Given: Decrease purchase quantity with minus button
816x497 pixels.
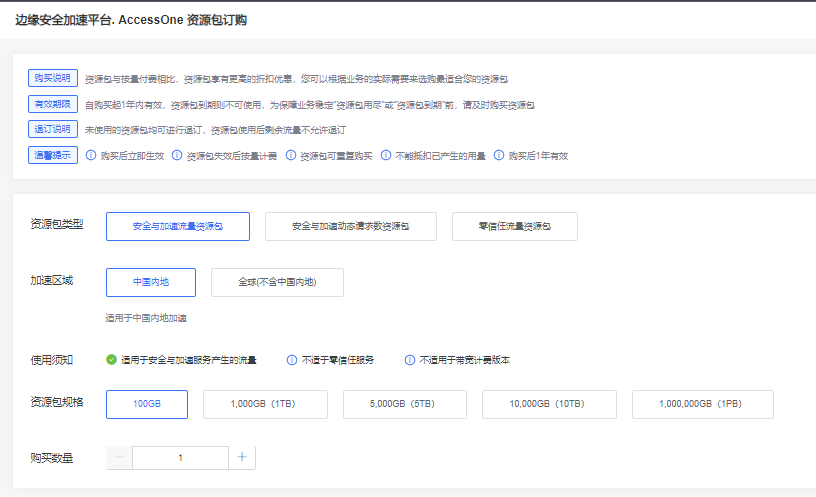Looking at the screenshot, I should point(119,457).
